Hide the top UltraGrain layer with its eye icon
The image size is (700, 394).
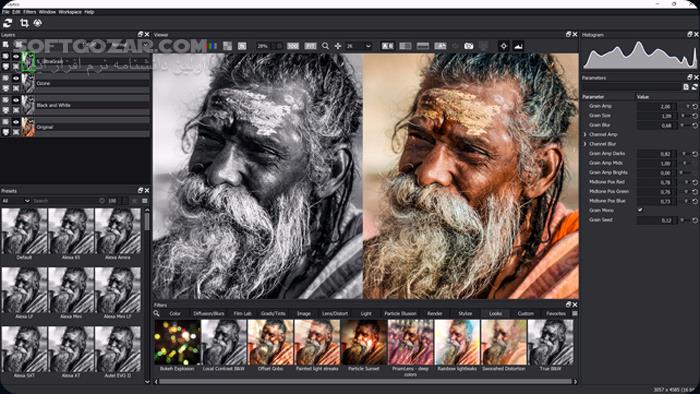tap(16, 57)
